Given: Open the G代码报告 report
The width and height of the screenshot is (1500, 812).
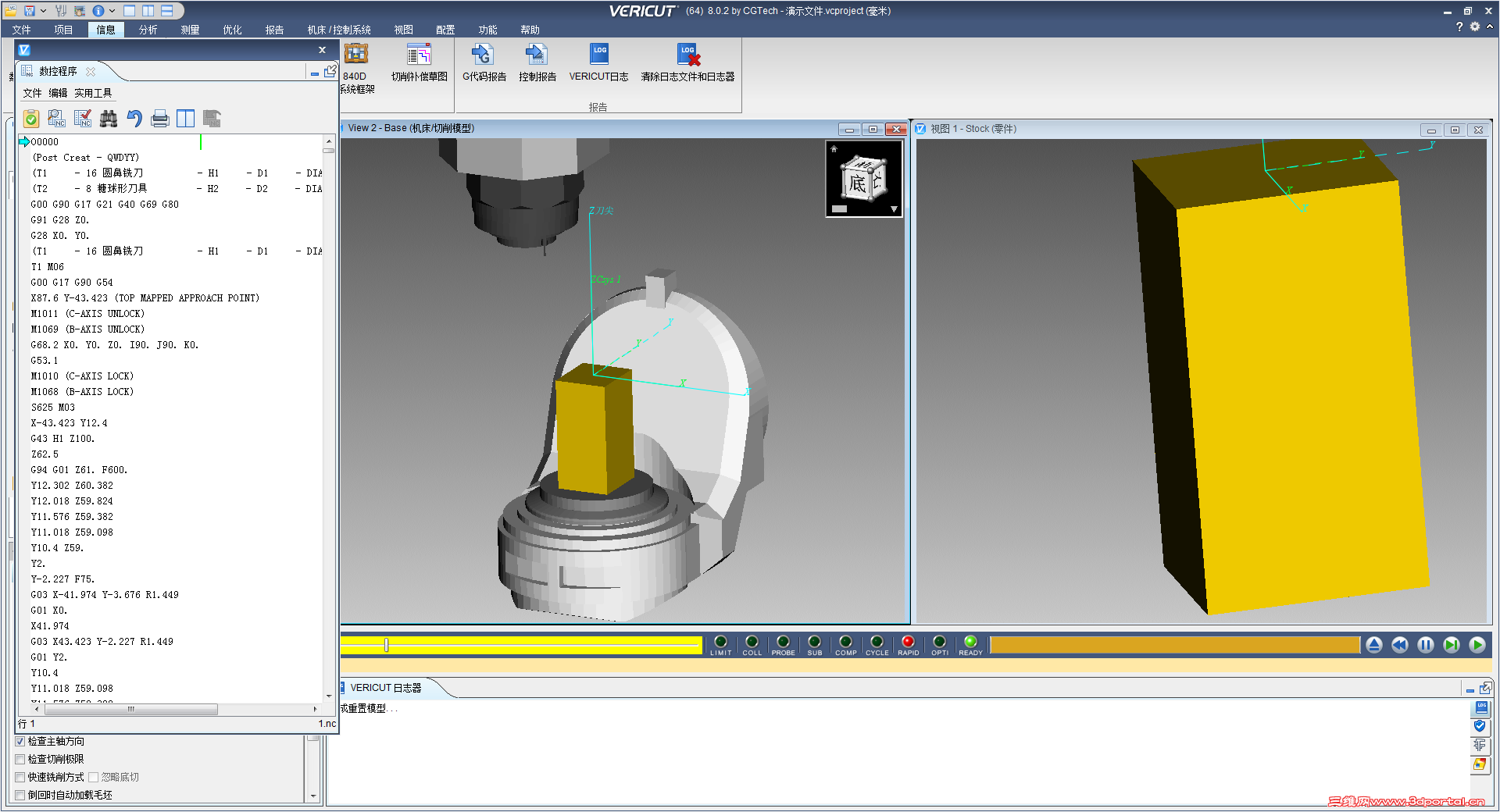Looking at the screenshot, I should click(x=484, y=62).
